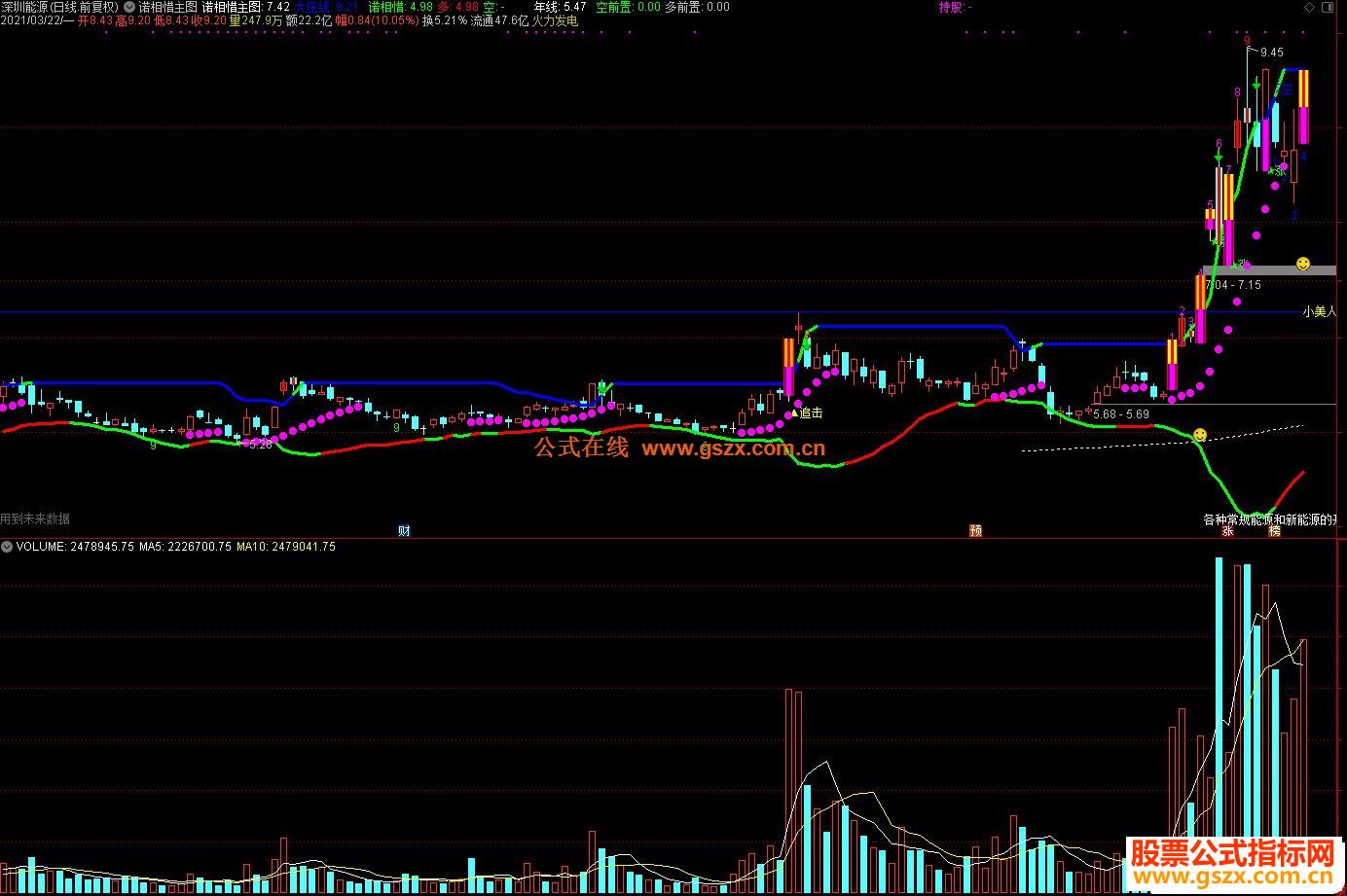Click the 持股 label in the header

click(x=955, y=7)
